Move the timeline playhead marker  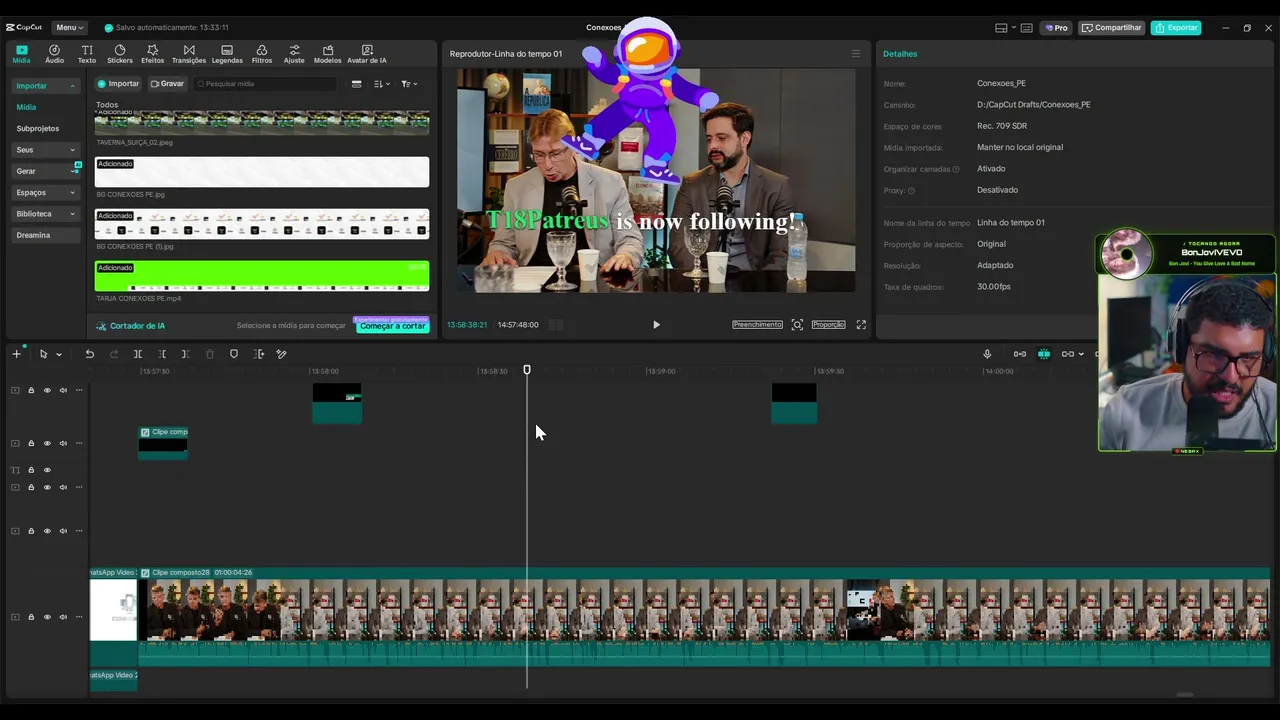tap(527, 370)
